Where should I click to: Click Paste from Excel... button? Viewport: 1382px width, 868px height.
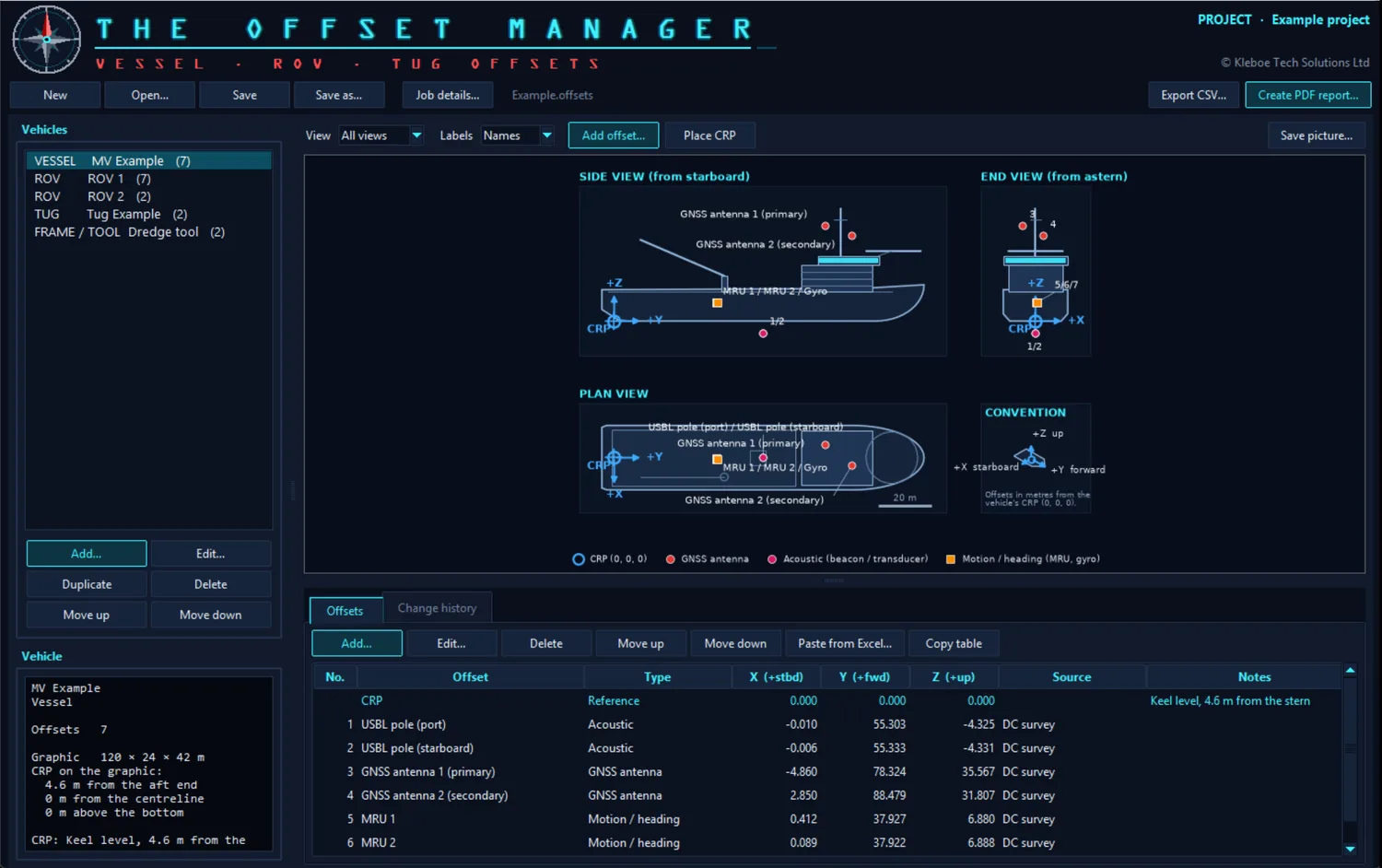(845, 643)
